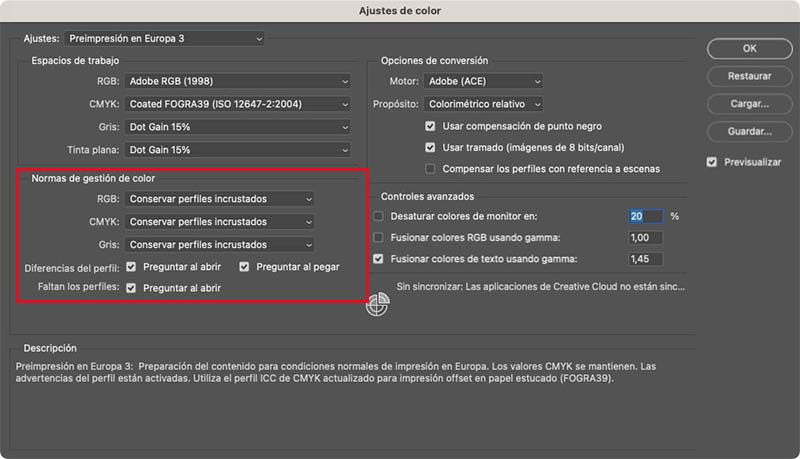Open the Gris Dot Gain 15% dropdown
The image size is (800, 459).
[x=237, y=127]
